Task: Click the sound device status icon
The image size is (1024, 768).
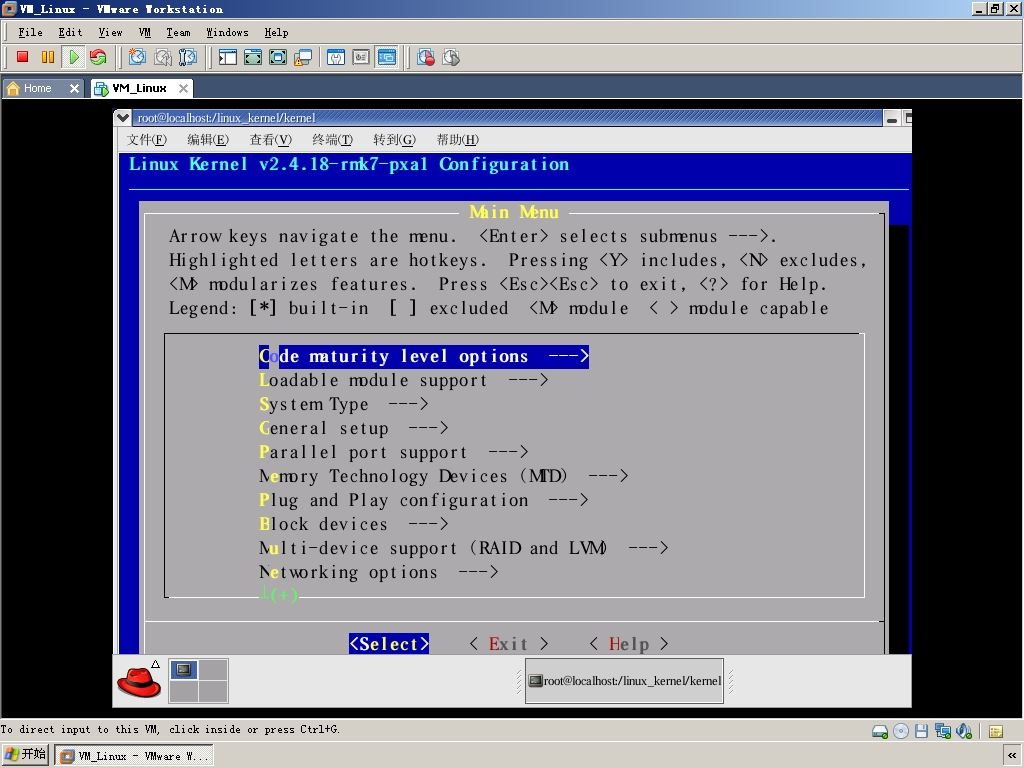Action: 964,731
